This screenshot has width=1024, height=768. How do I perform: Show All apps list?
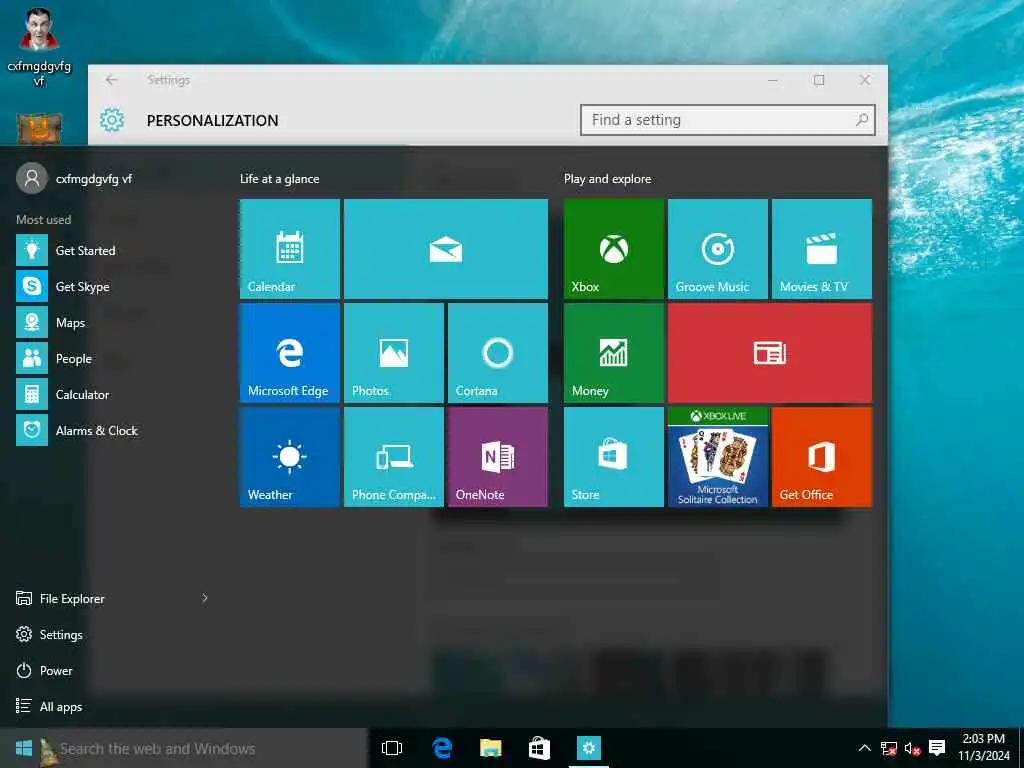click(x=50, y=706)
